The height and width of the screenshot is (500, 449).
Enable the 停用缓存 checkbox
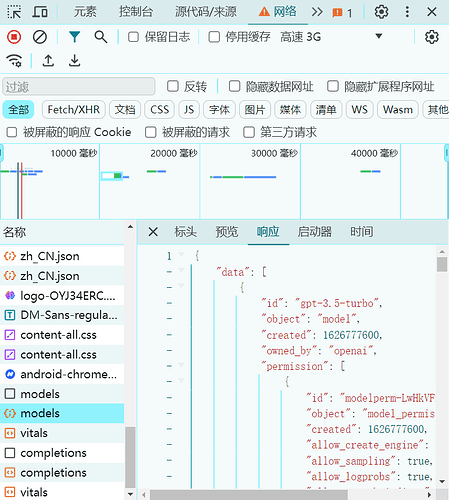[214, 37]
